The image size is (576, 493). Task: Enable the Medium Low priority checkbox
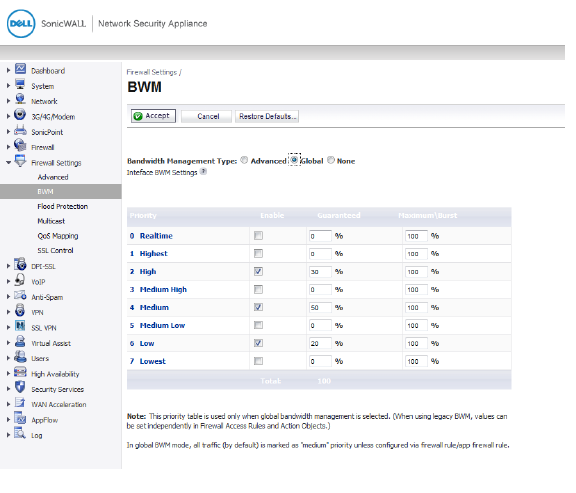[x=259, y=325]
